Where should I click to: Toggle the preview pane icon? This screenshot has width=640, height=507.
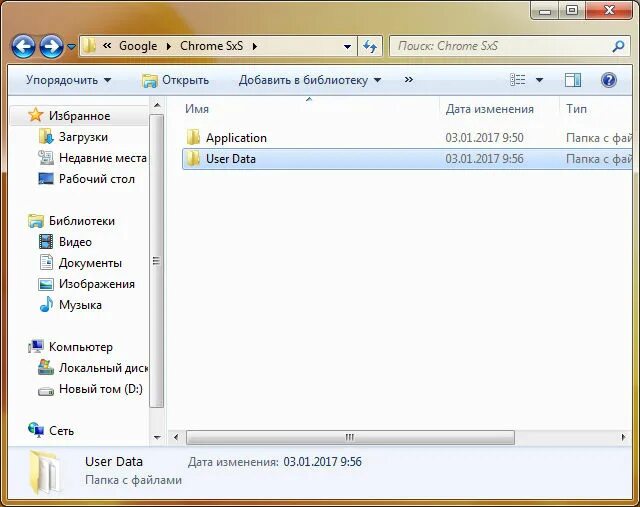click(x=573, y=80)
